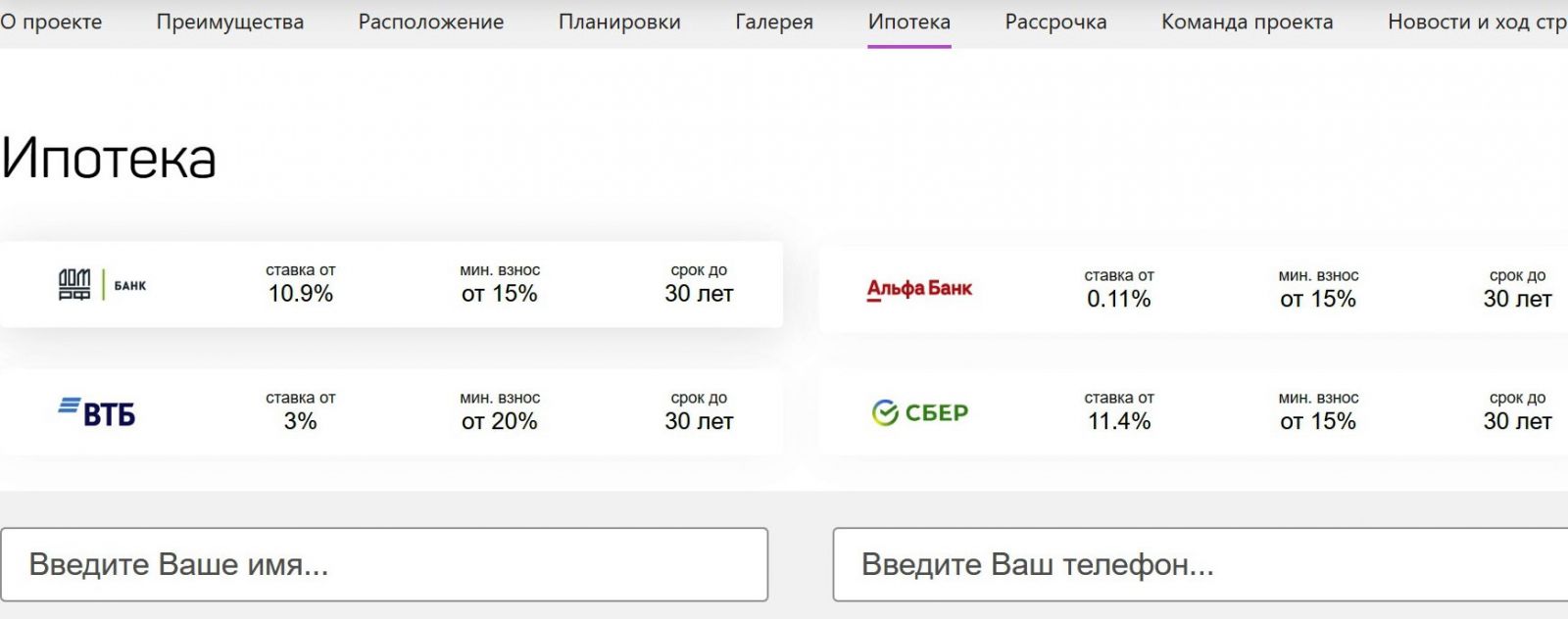The image size is (1568, 619).
Task: Go to Преимущества menu item
Action: point(230,22)
